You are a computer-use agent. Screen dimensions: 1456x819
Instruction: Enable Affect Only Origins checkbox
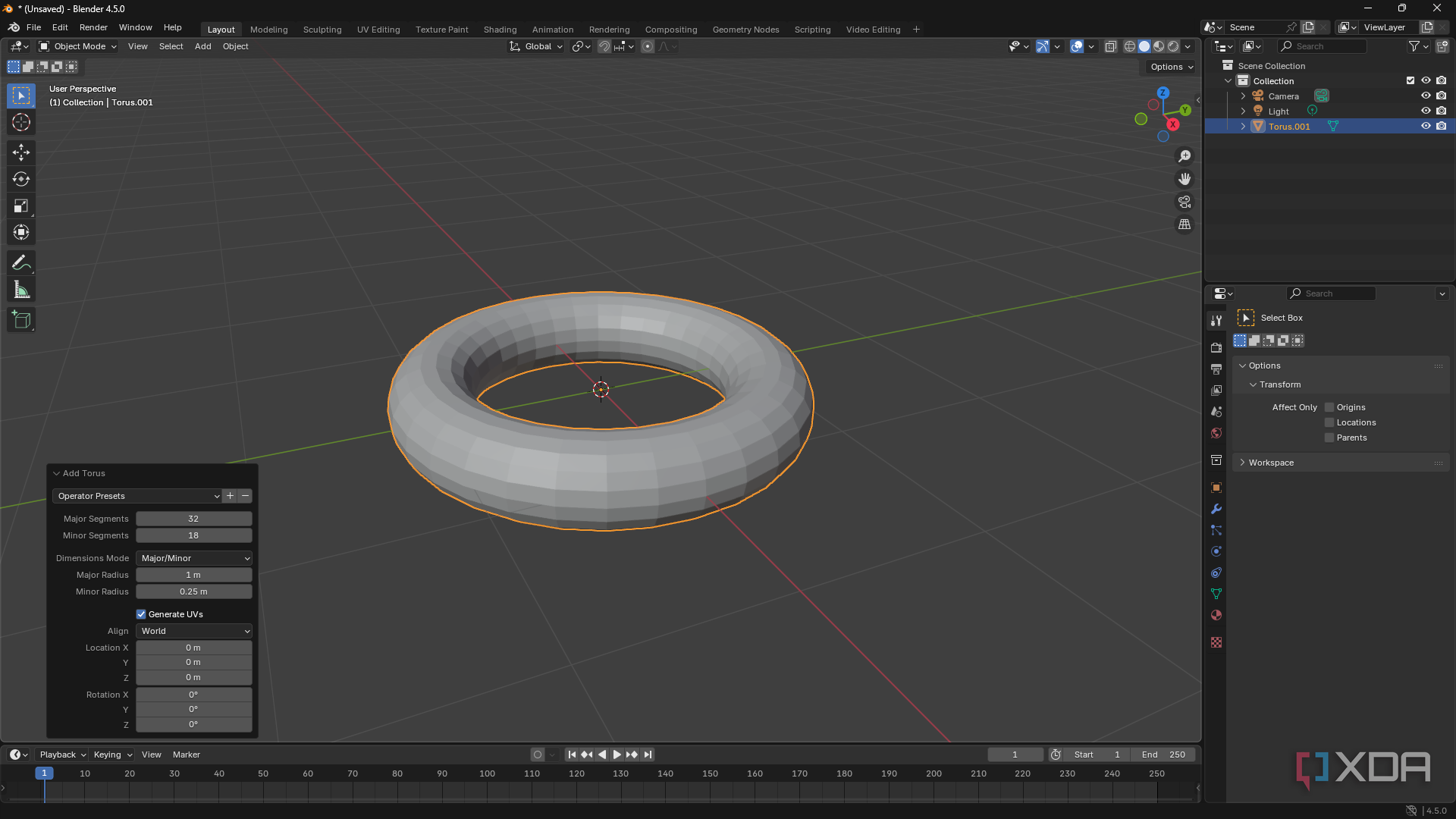click(x=1329, y=407)
